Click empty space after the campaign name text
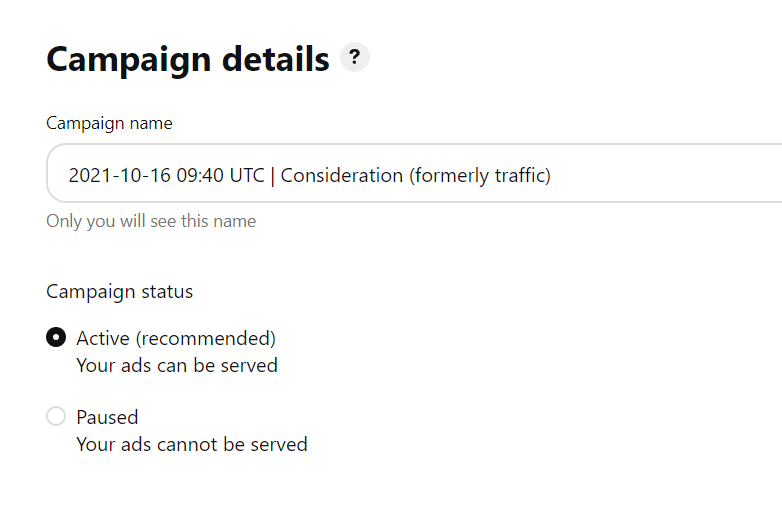This screenshot has height=511, width=782. (x=663, y=175)
